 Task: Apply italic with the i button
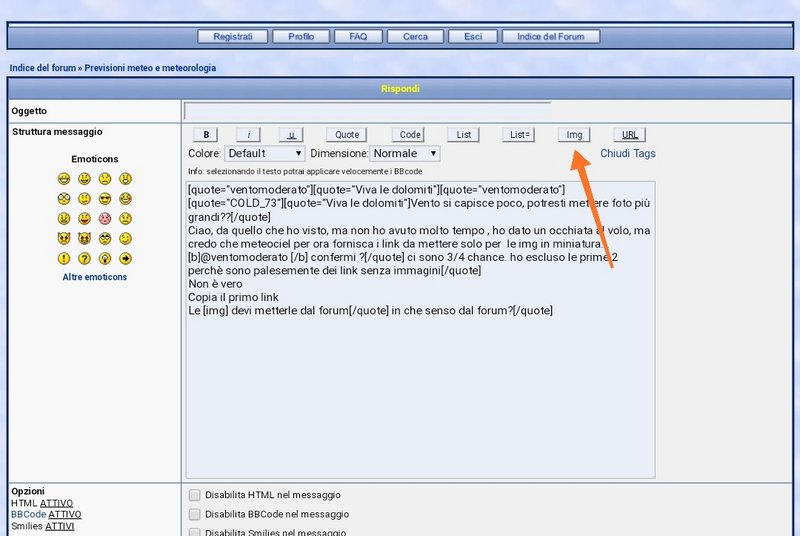click(248, 135)
